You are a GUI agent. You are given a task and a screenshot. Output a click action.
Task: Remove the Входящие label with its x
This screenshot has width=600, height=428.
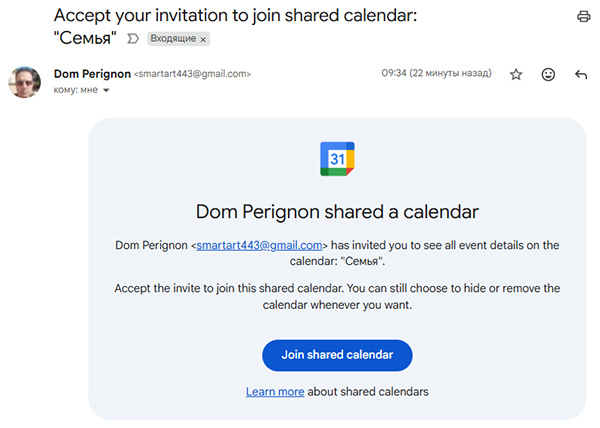coord(203,40)
